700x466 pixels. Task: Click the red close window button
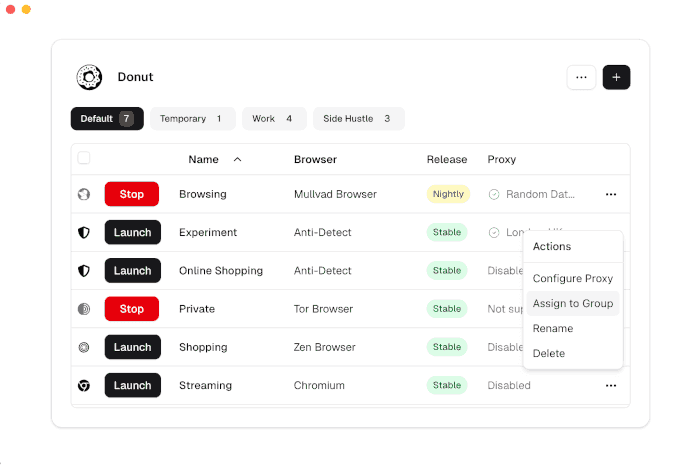[x=11, y=9]
